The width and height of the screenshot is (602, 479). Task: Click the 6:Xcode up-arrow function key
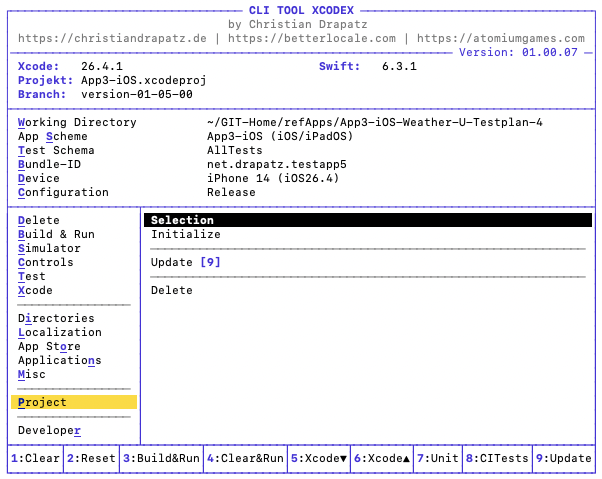tap(382, 458)
